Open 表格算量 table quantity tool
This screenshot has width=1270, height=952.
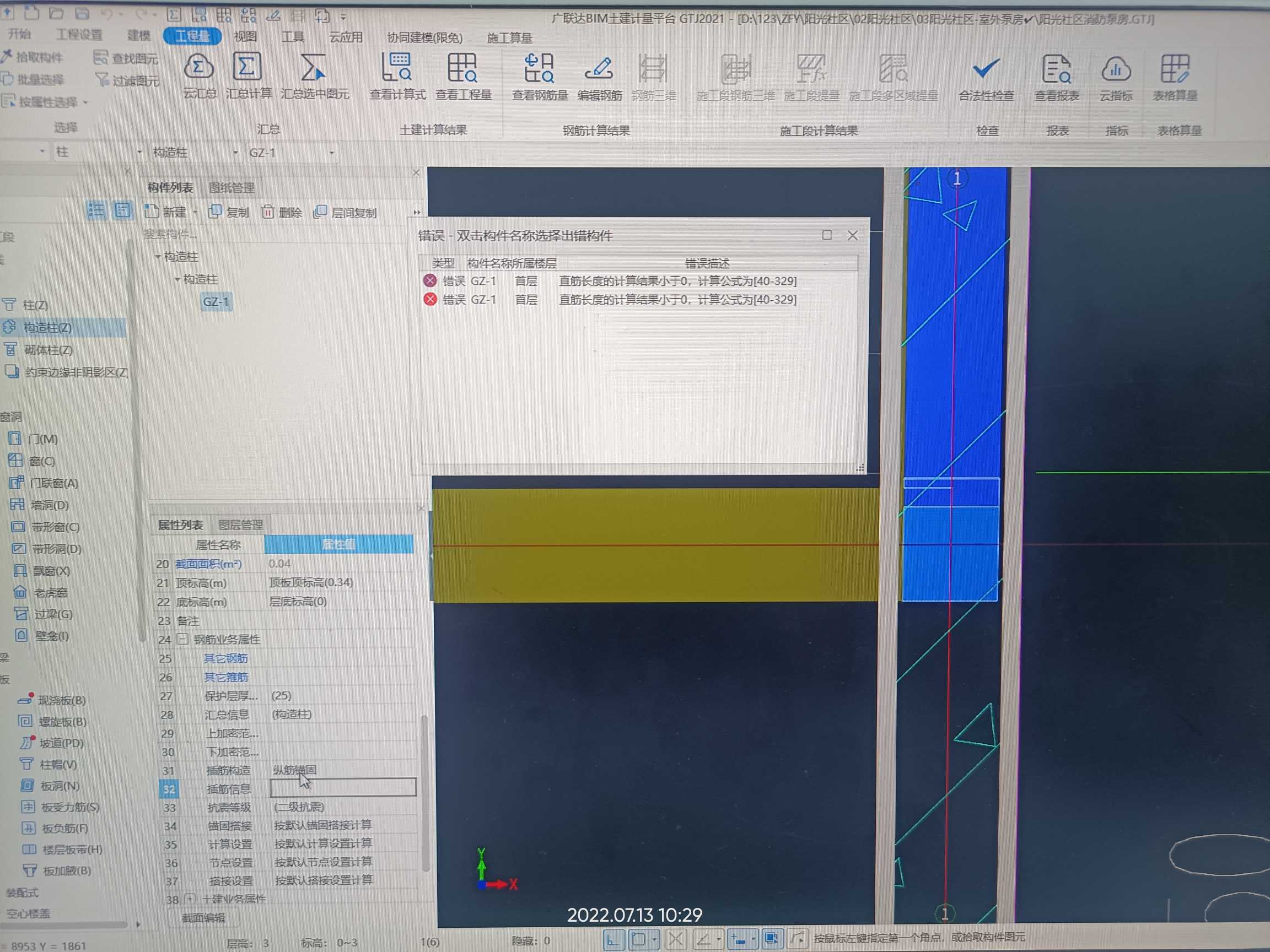1175,79
